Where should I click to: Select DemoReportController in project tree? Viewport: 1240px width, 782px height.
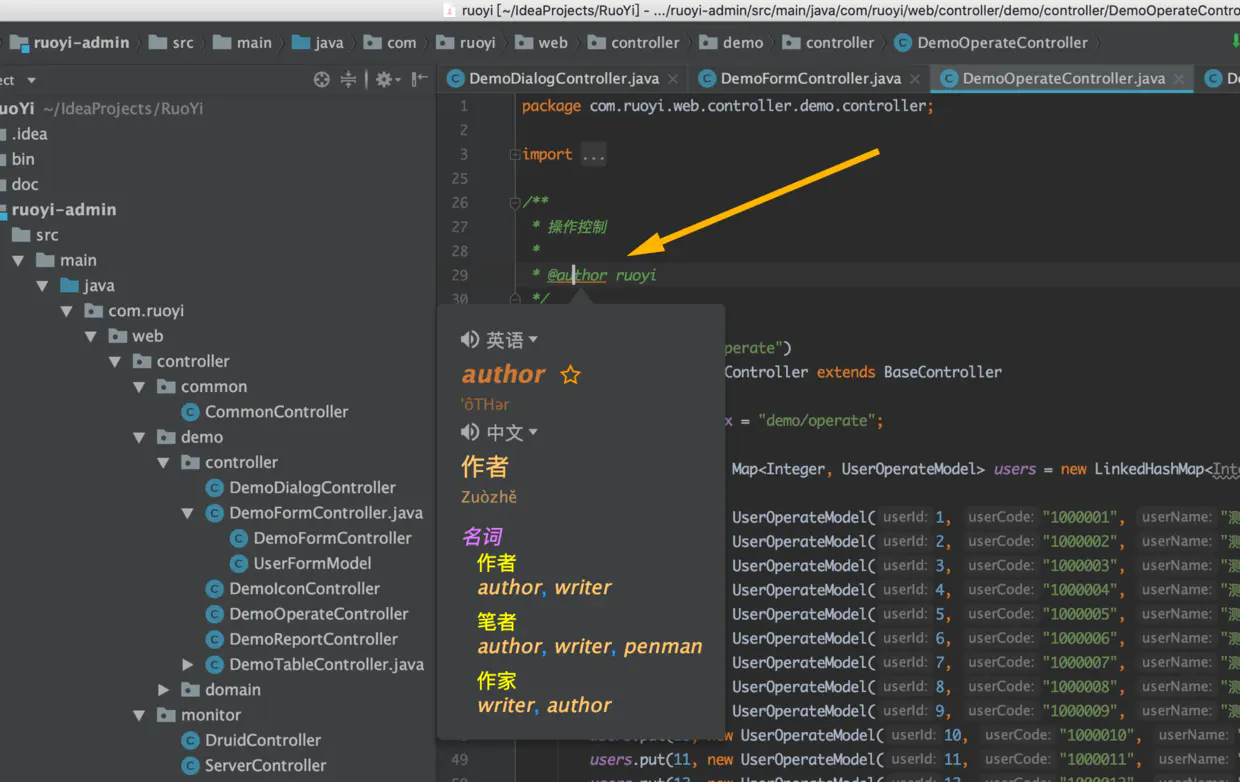click(313, 639)
